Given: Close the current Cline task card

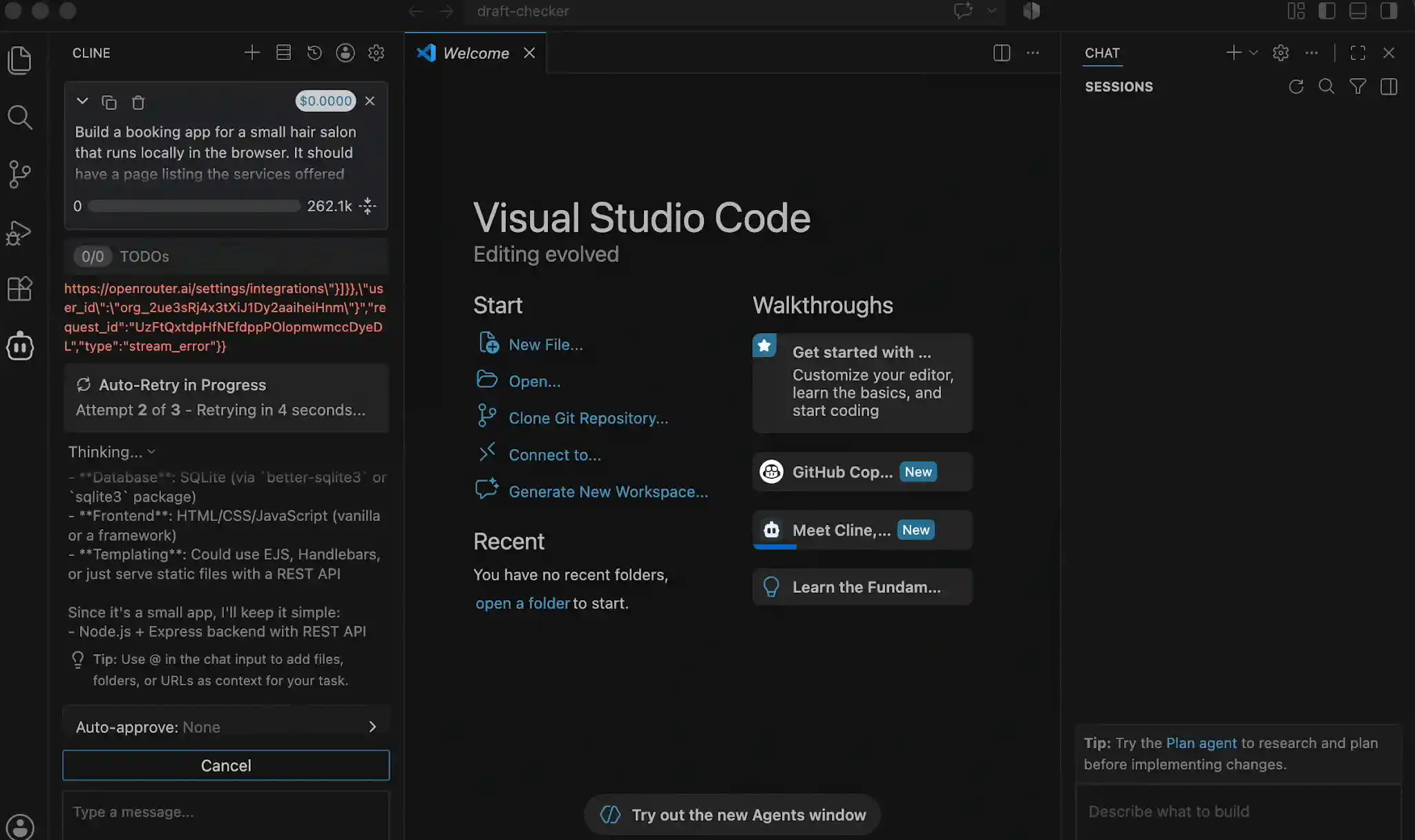Looking at the screenshot, I should point(370,101).
